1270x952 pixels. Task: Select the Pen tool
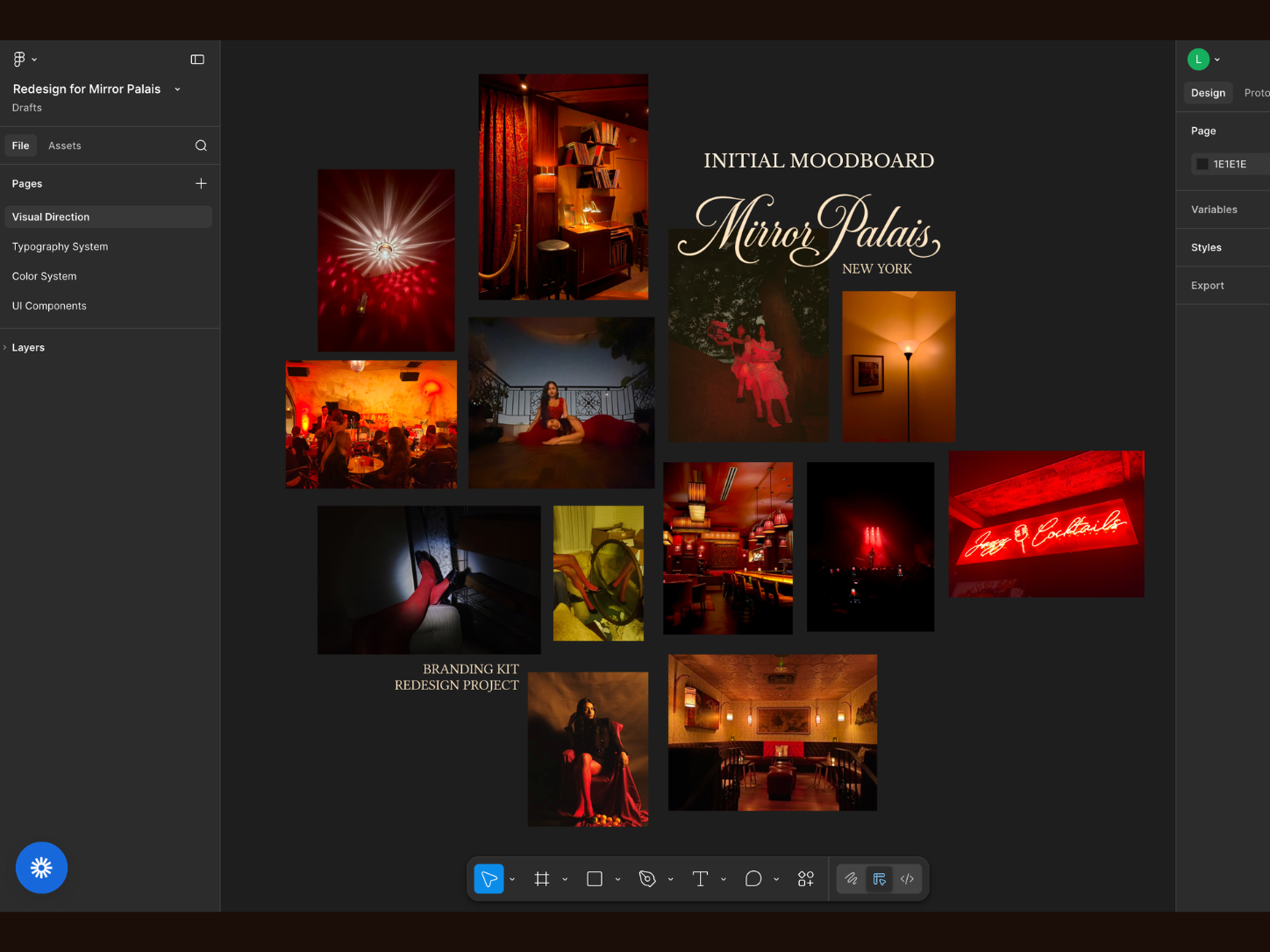pyautogui.click(x=647, y=878)
